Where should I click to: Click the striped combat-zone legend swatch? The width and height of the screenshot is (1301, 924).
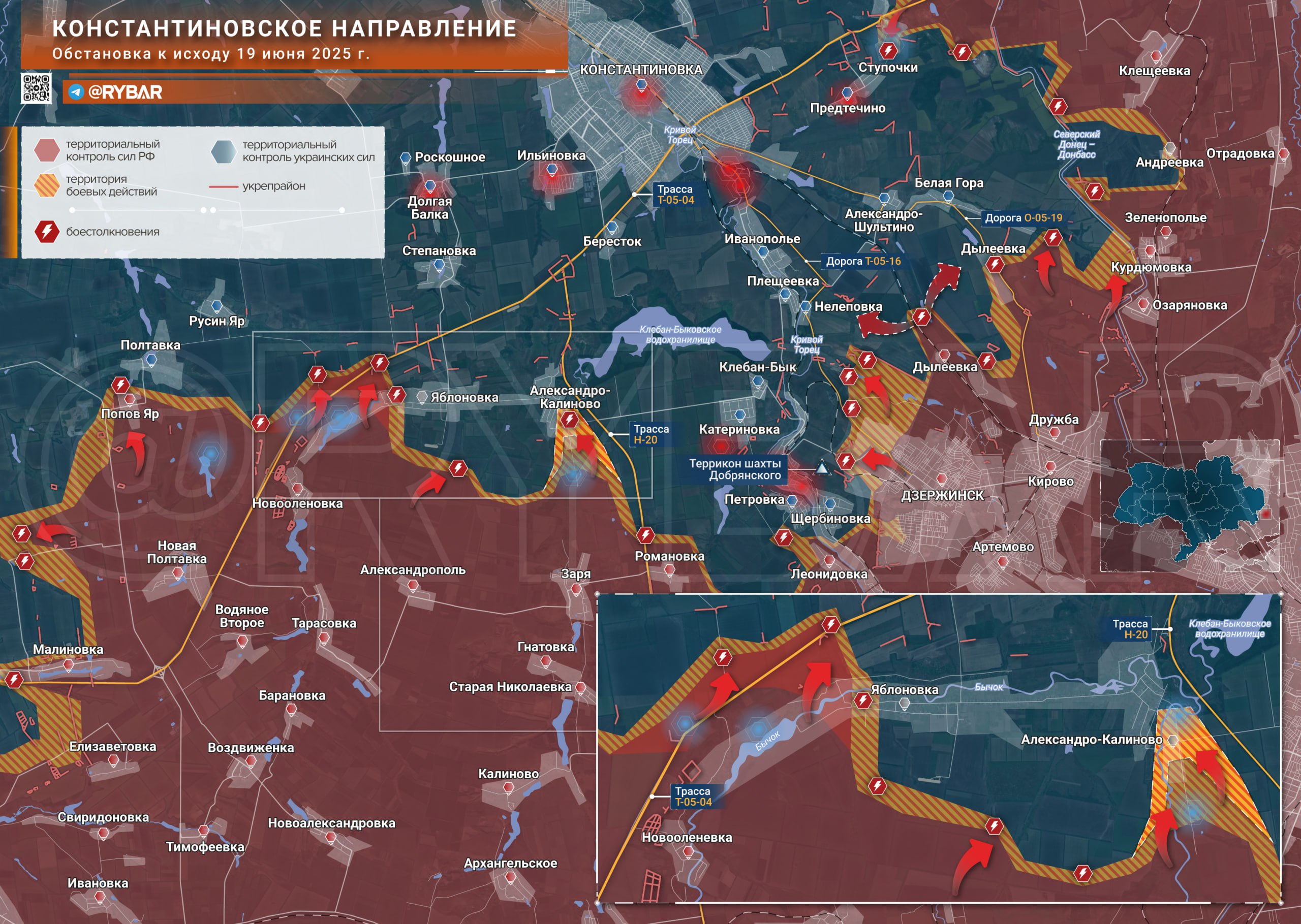tap(47, 185)
